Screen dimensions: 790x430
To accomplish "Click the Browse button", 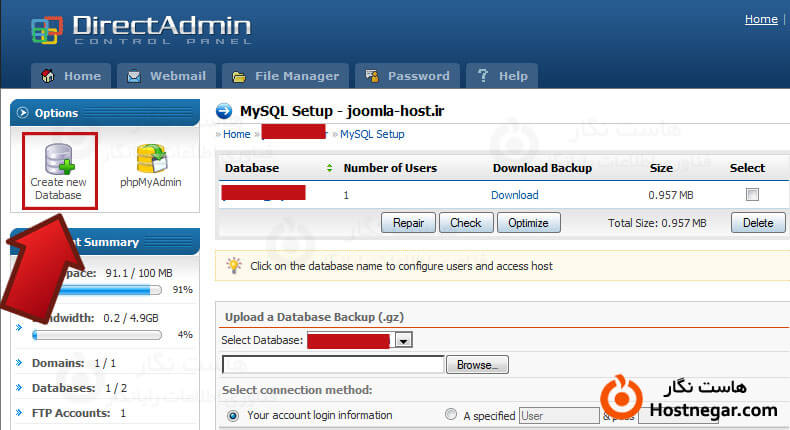I will [477, 364].
